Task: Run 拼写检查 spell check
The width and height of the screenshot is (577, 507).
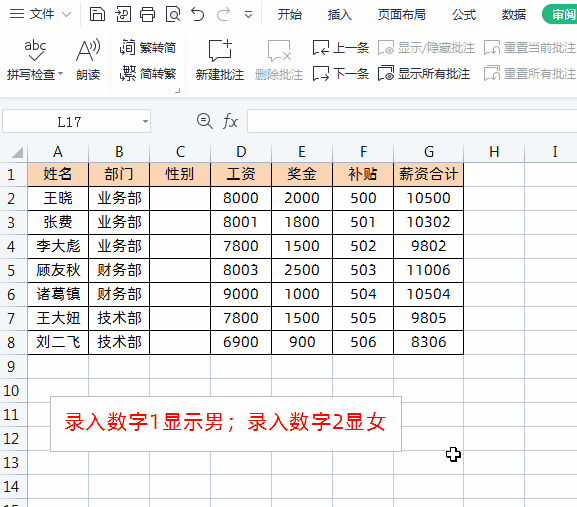Action: (35, 59)
